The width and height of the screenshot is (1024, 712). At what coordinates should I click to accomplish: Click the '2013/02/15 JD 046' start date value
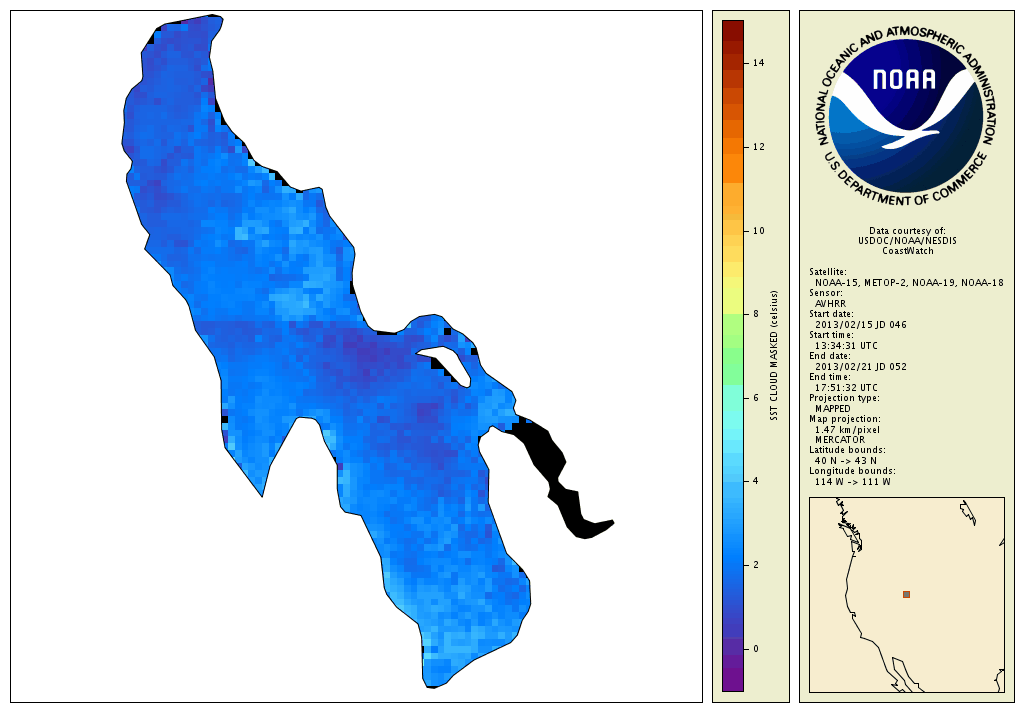coord(861,325)
